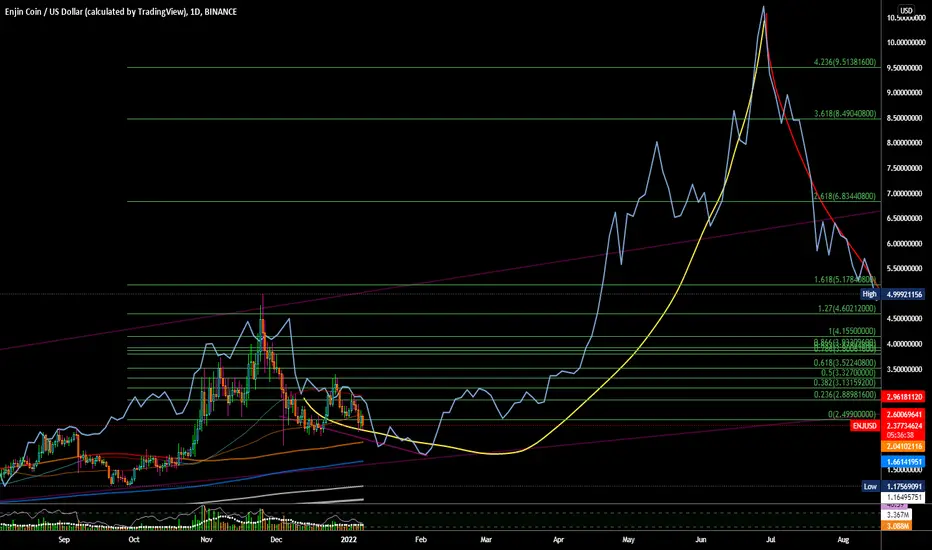The width and height of the screenshot is (932, 550).
Task: Click the 1.17569091 low price value
Action: pyautogui.click(x=904, y=486)
